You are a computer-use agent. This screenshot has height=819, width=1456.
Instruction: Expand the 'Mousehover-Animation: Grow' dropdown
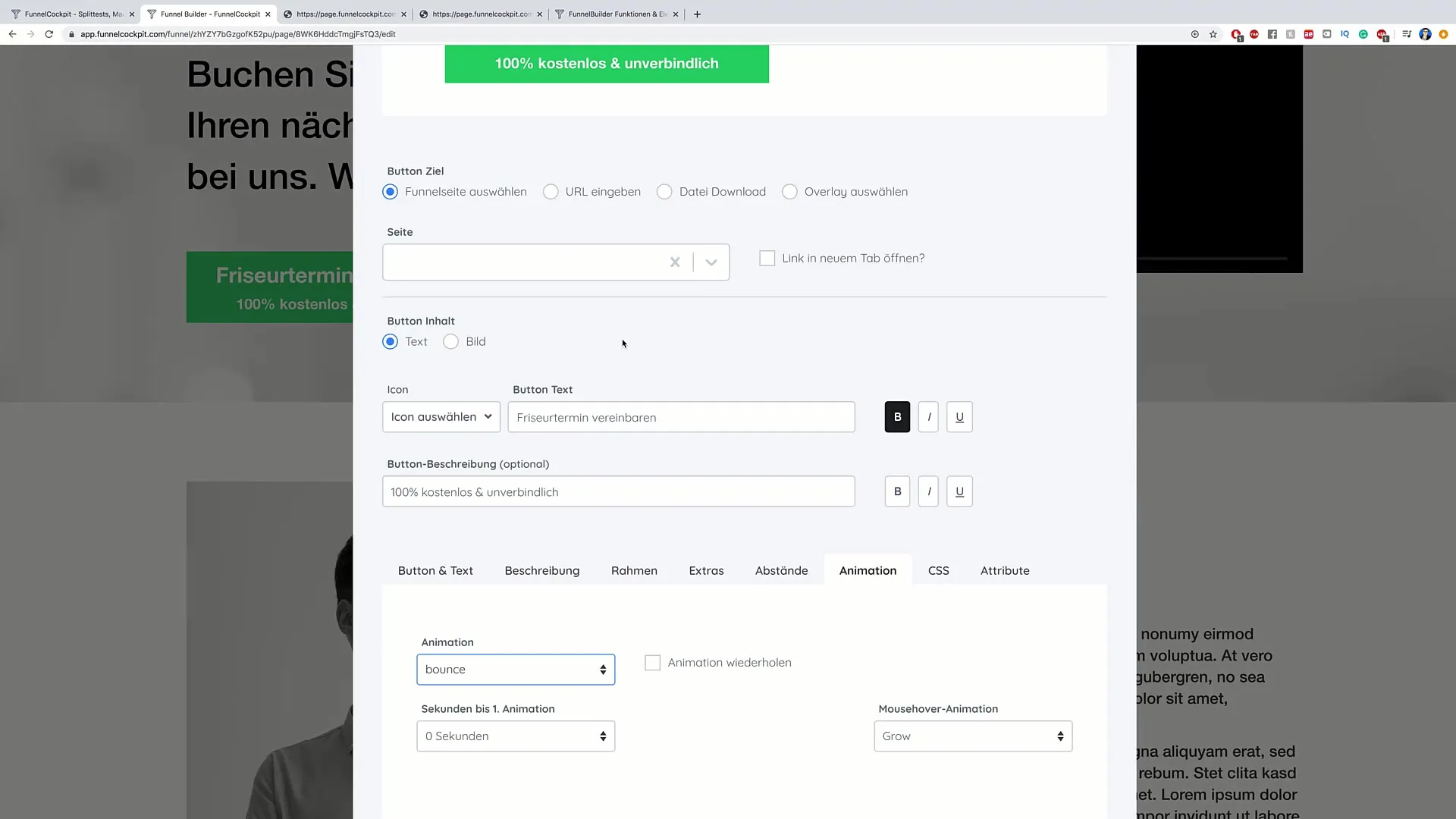pos(972,735)
